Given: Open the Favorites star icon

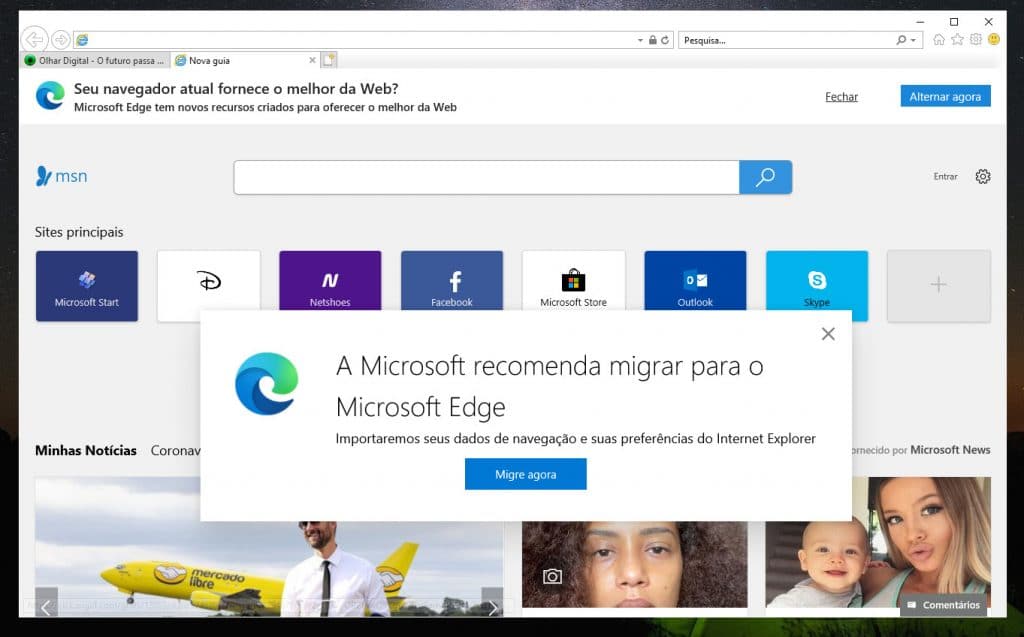Looking at the screenshot, I should pos(957,39).
